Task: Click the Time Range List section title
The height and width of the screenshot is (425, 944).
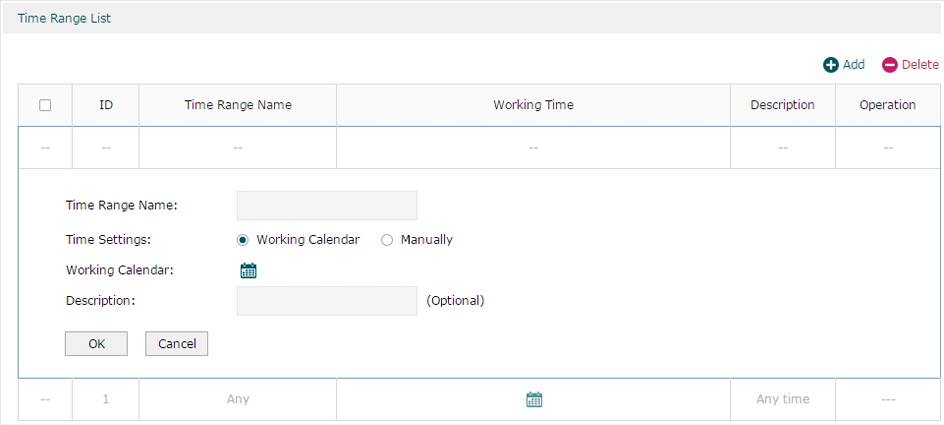Action: pyautogui.click(x=64, y=19)
